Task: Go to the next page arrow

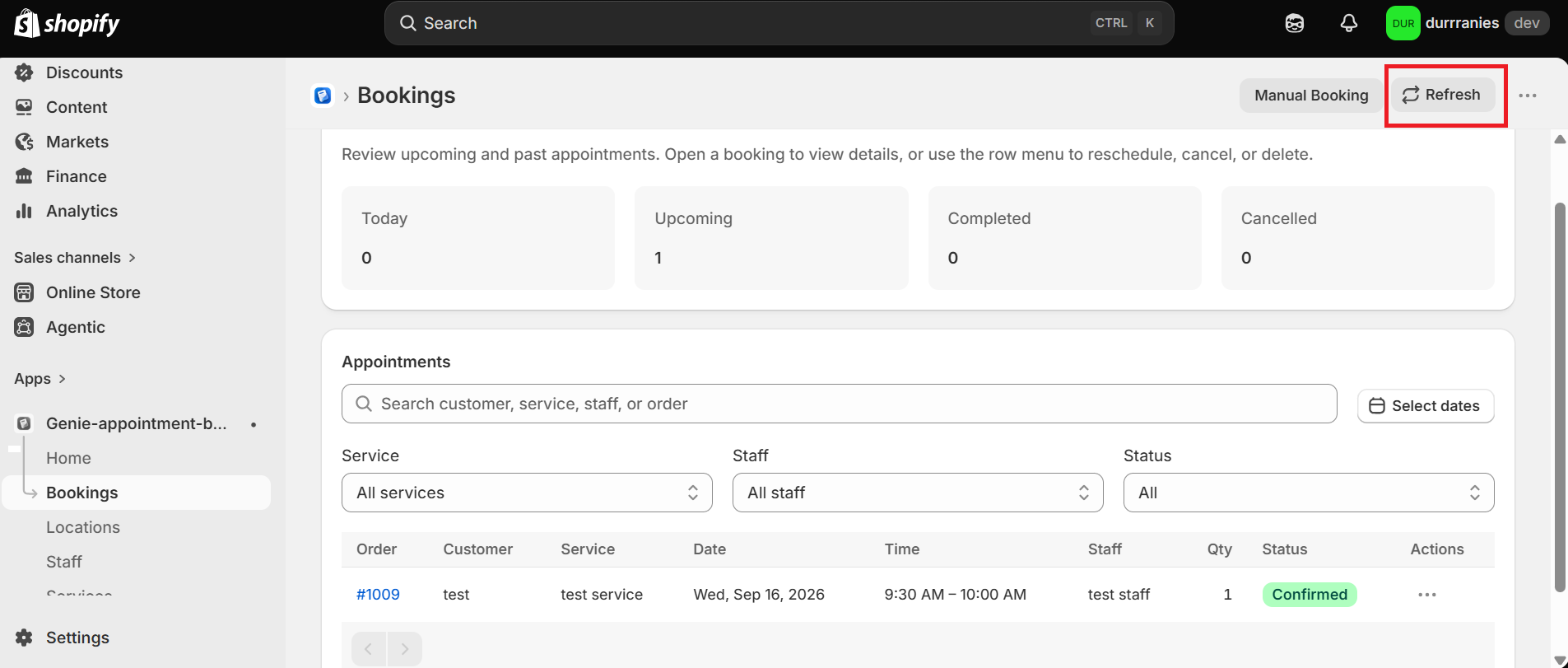Action: pos(404,649)
